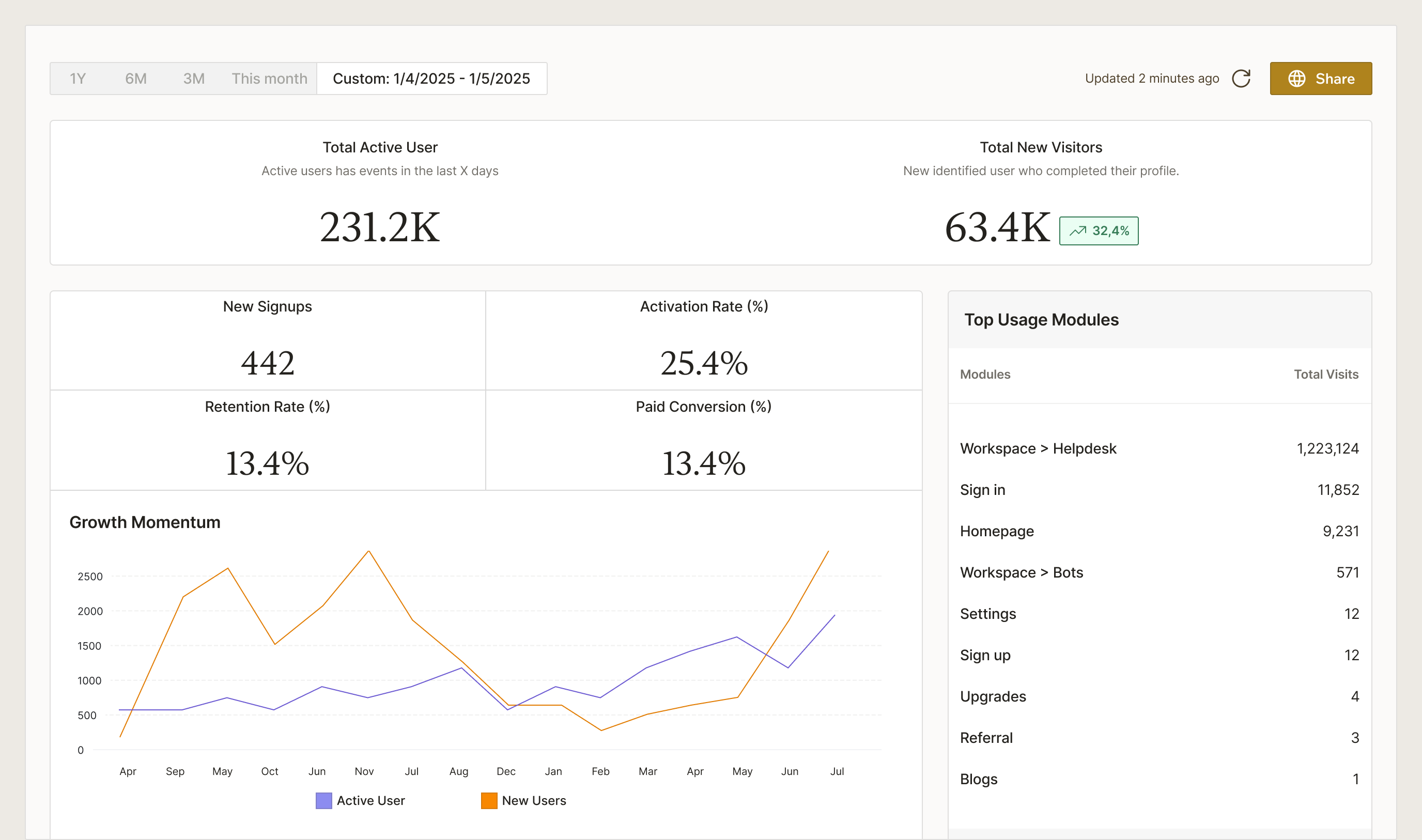
Task: Select the Upgrades module row
Action: 993,696
